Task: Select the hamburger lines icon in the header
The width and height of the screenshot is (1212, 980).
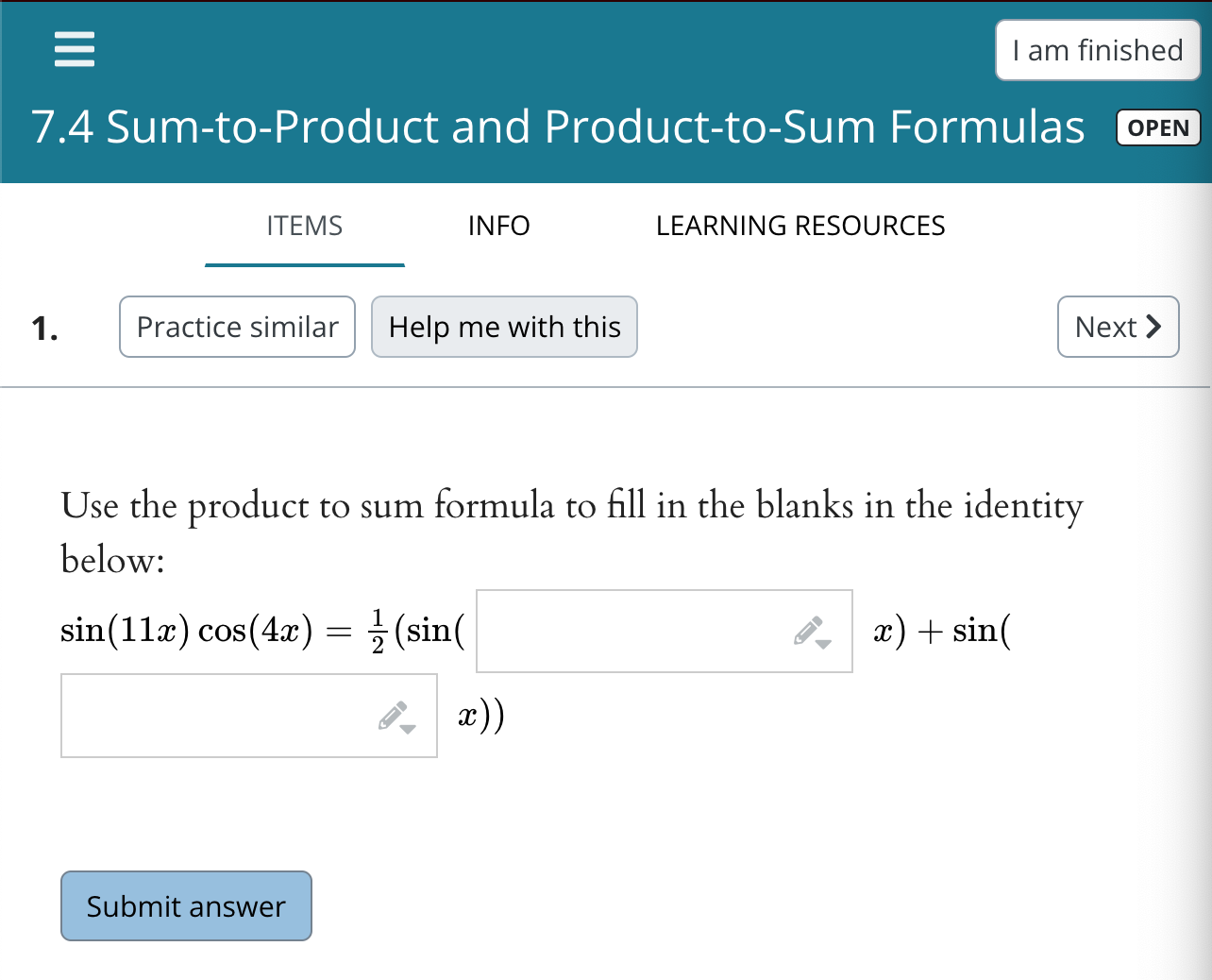Action: coord(75,49)
